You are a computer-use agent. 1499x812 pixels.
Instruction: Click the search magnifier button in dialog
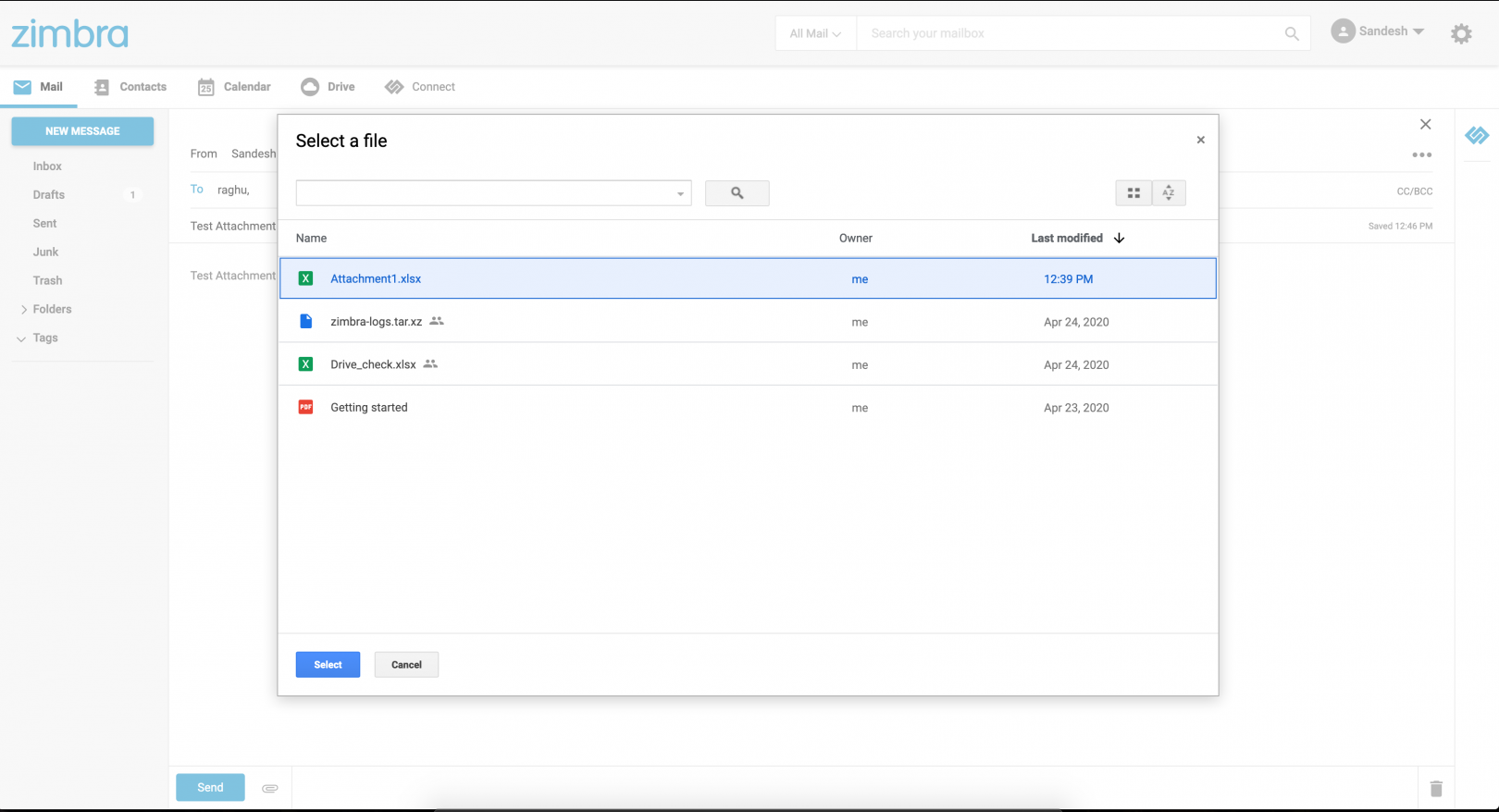coord(737,192)
